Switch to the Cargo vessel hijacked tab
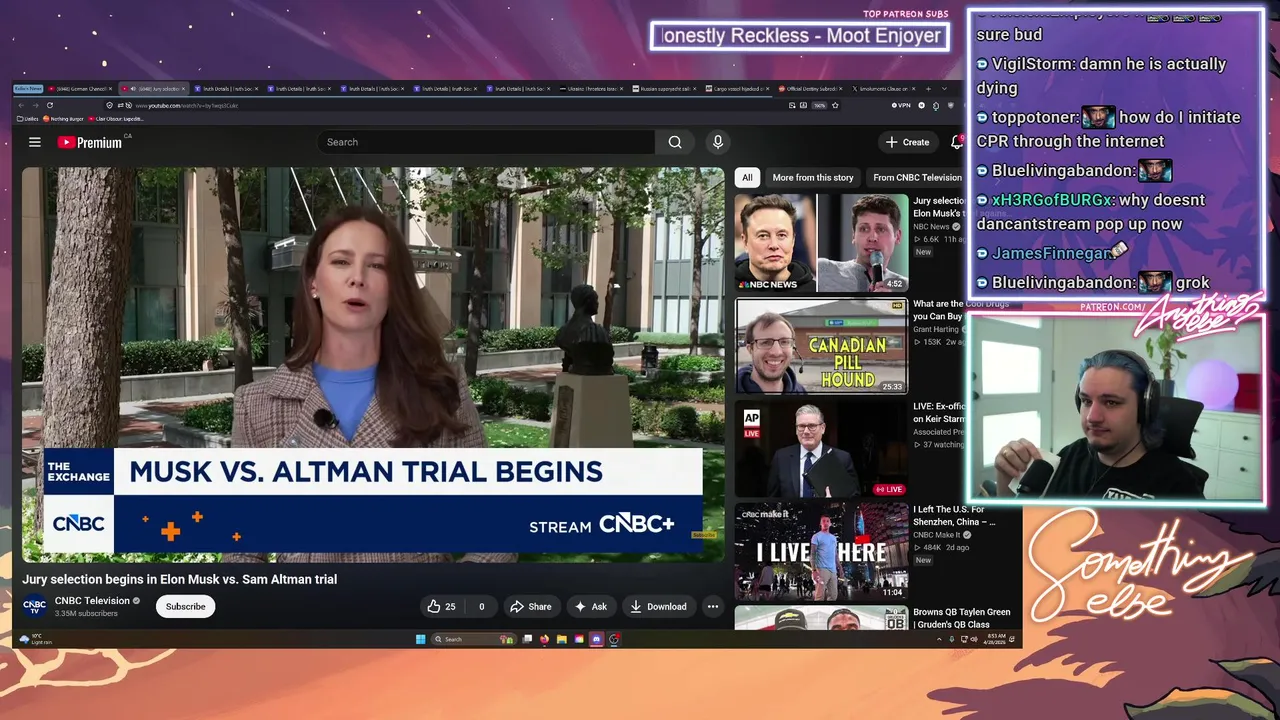Screen dimensions: 1280x720 [737, 89]
